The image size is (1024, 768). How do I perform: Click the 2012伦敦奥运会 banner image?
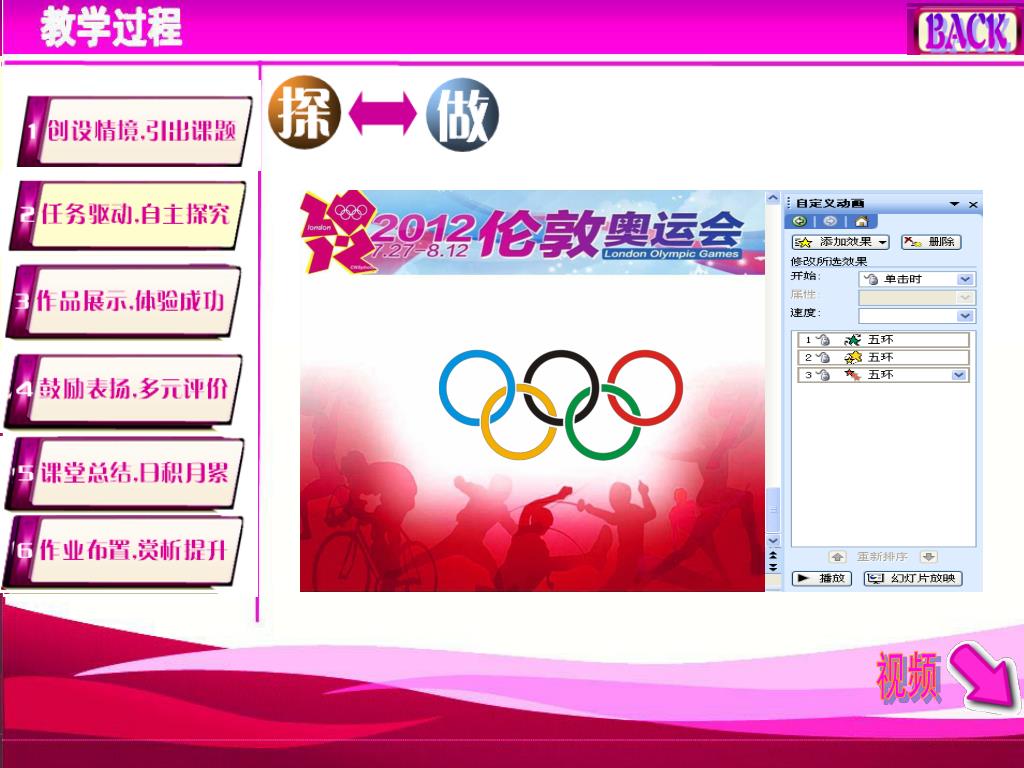pyautogui.click(x=532, y=232)
